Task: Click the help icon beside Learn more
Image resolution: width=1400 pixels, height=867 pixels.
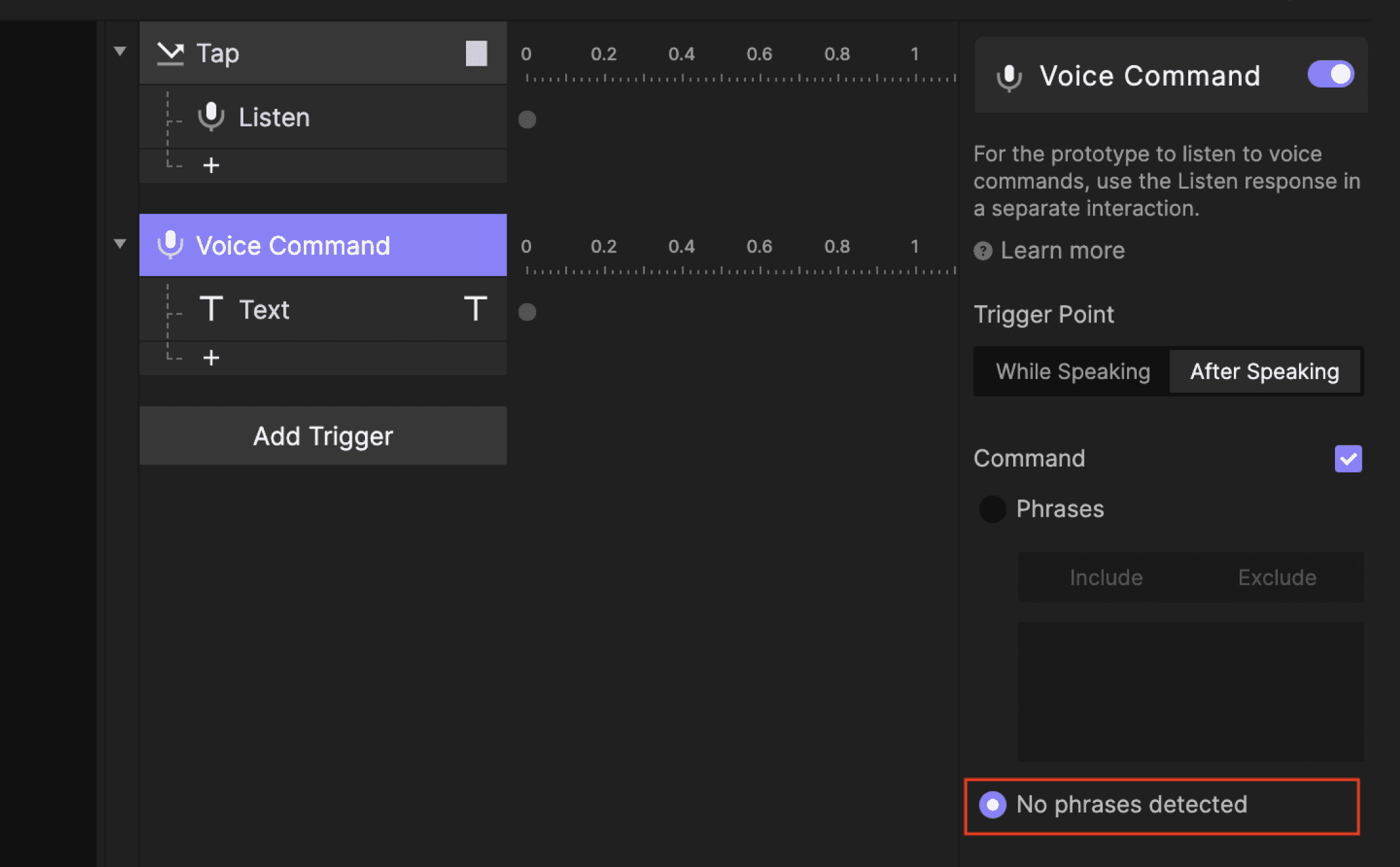Action: coord(982,251)
